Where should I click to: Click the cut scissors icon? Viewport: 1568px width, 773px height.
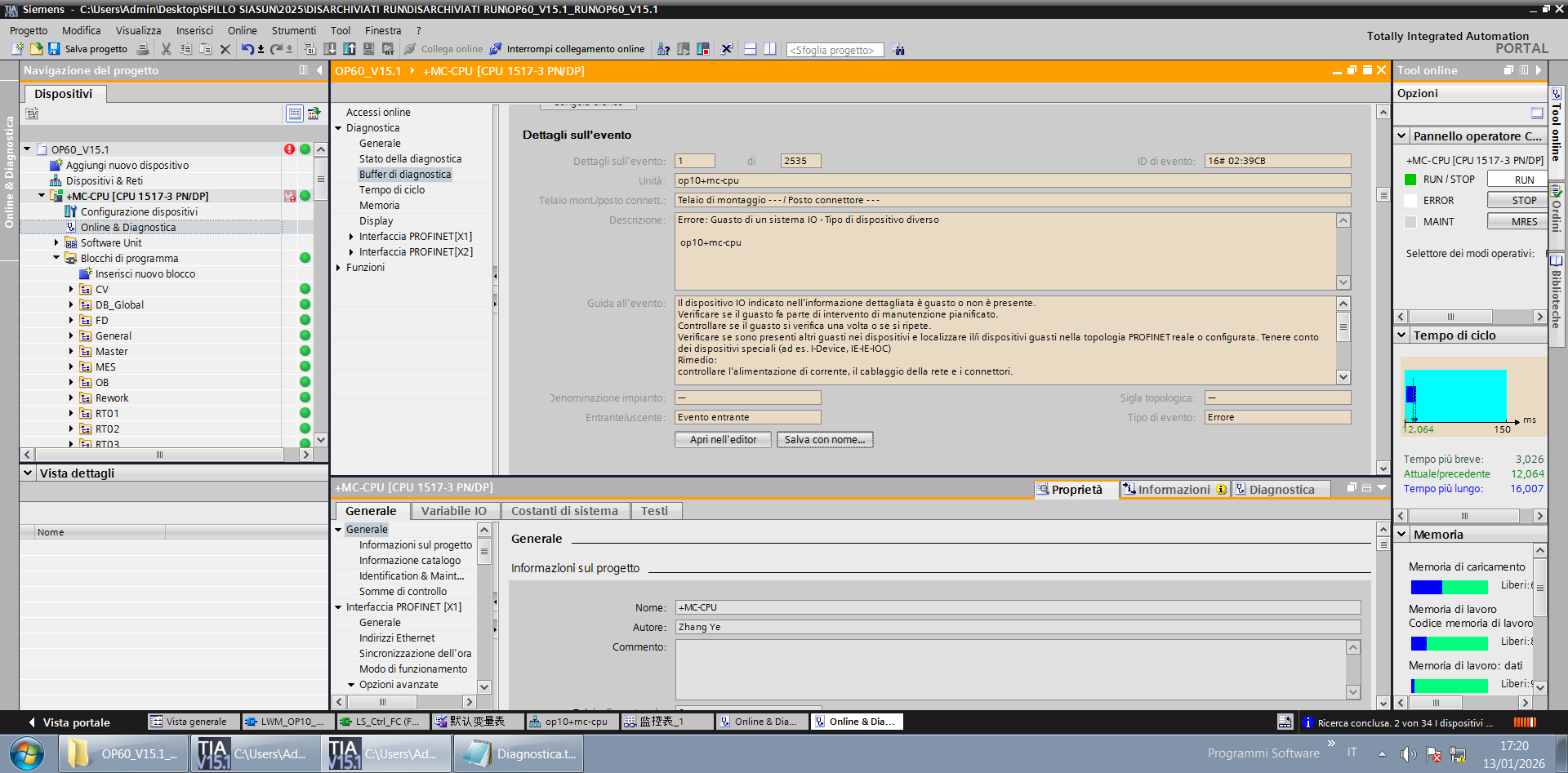click(x=167, y=49)
